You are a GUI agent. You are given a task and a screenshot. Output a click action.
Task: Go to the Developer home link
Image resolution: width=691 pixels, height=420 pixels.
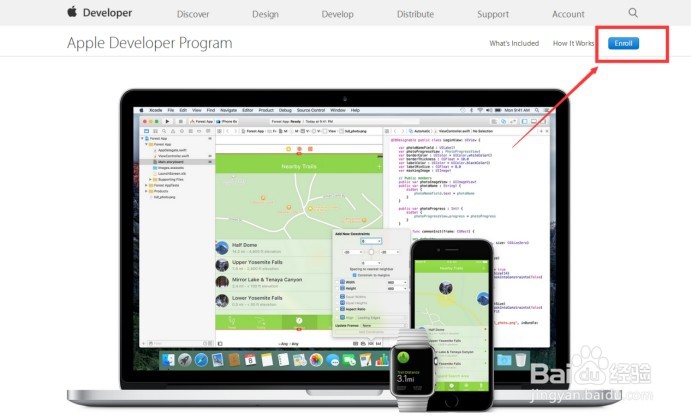click(x=108, y=13)
